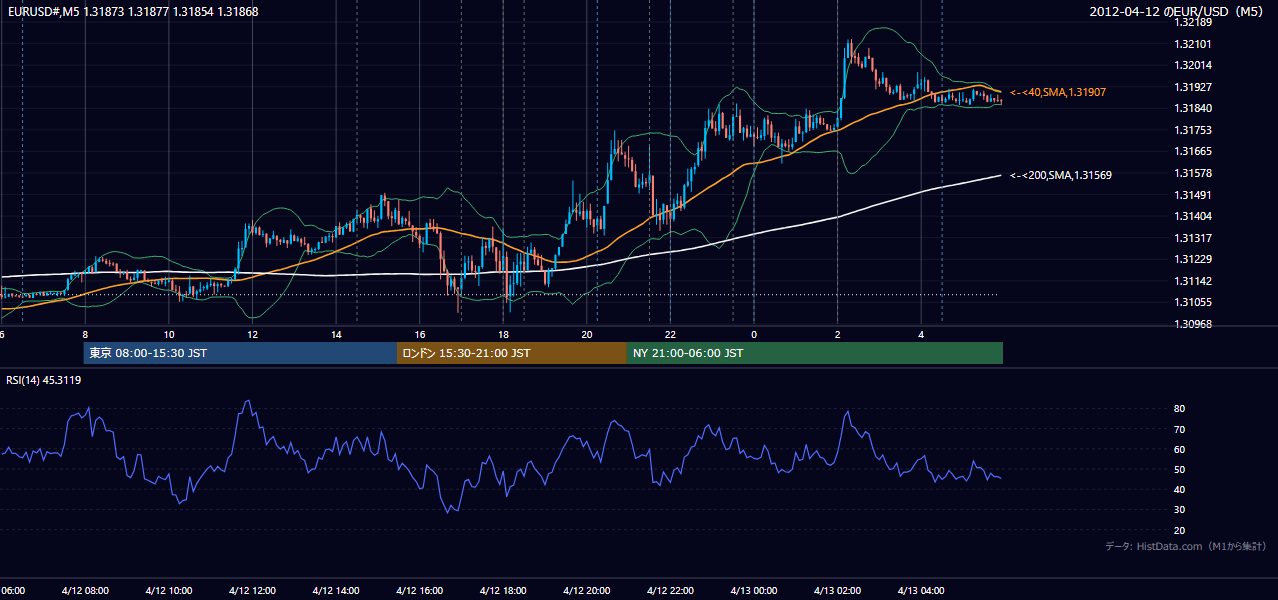
Task: Click price level 1.31491 on the axis
Action: click(1193, 195)
